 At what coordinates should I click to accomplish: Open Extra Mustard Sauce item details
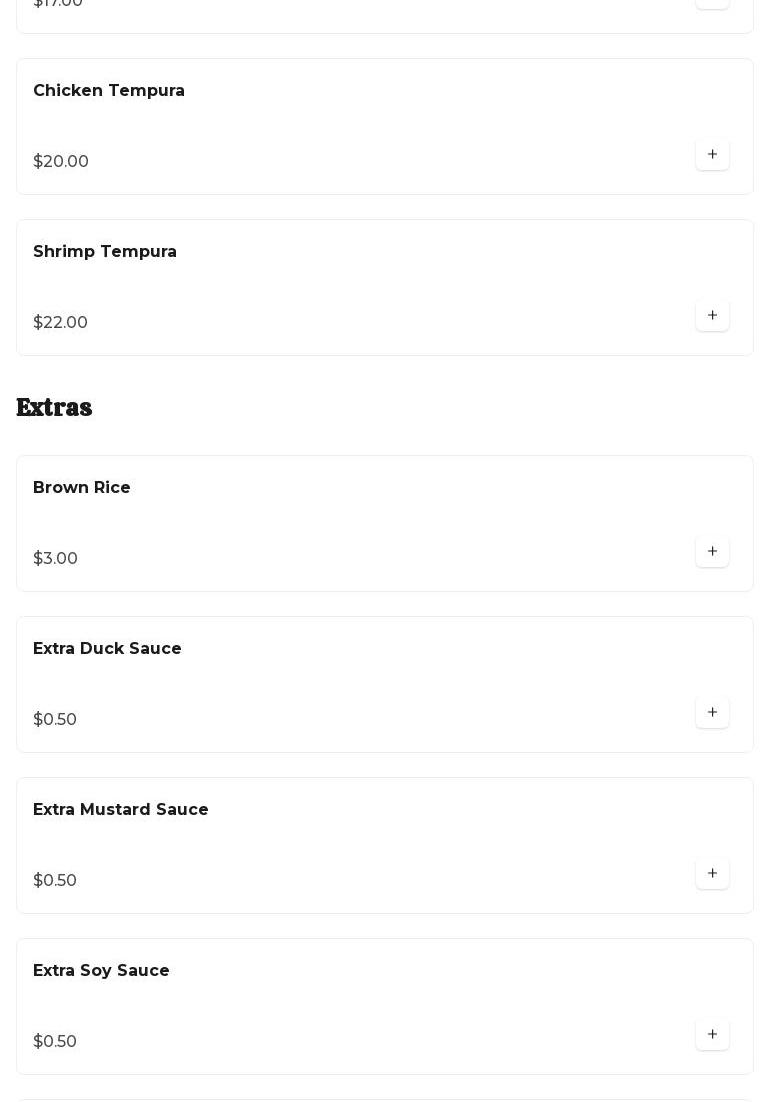coord(121,810)
